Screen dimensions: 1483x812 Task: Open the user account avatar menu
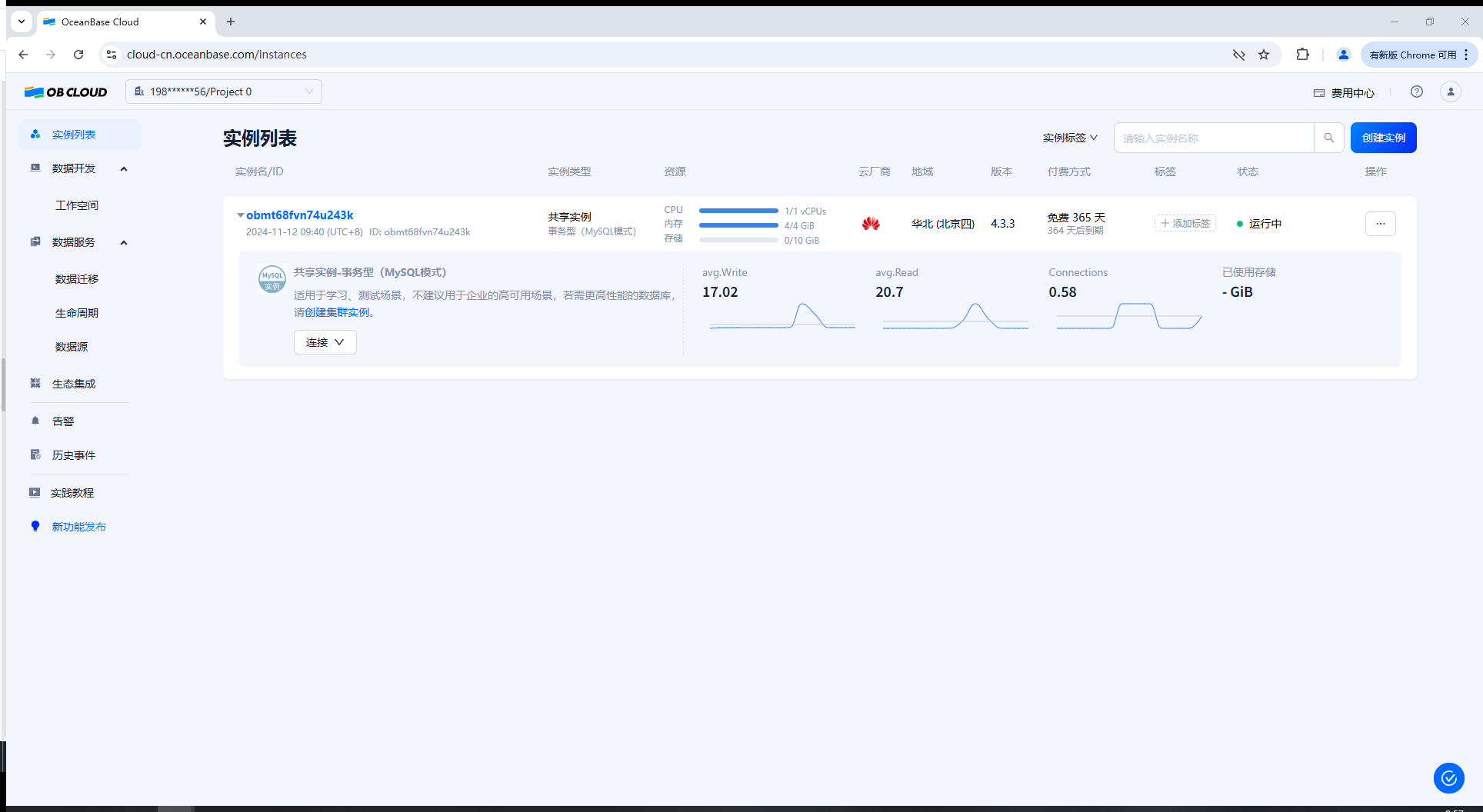tap(1450, 92)
